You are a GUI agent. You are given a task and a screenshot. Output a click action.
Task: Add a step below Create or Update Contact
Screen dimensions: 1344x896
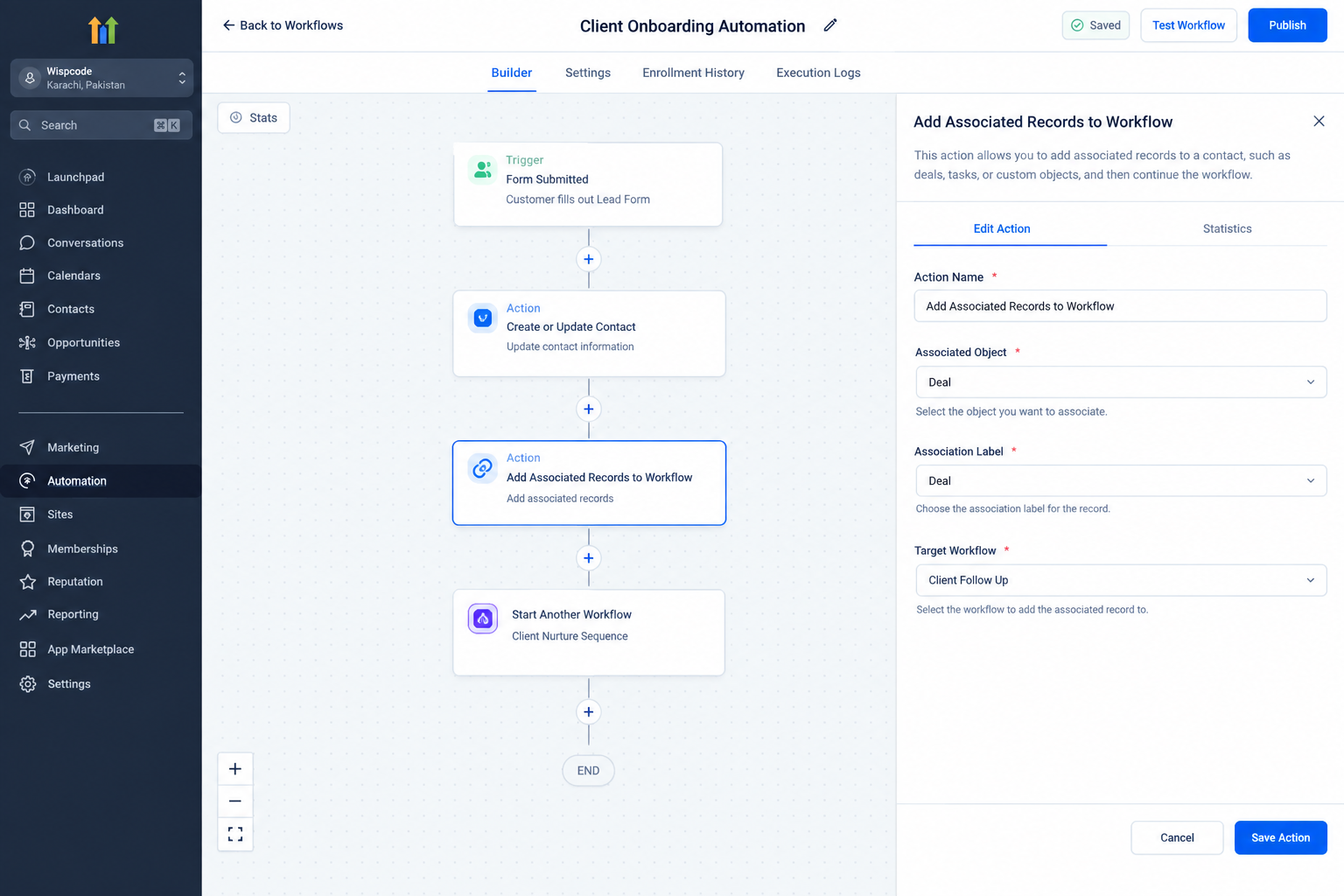pyautogui.click(x=589, y=409)
